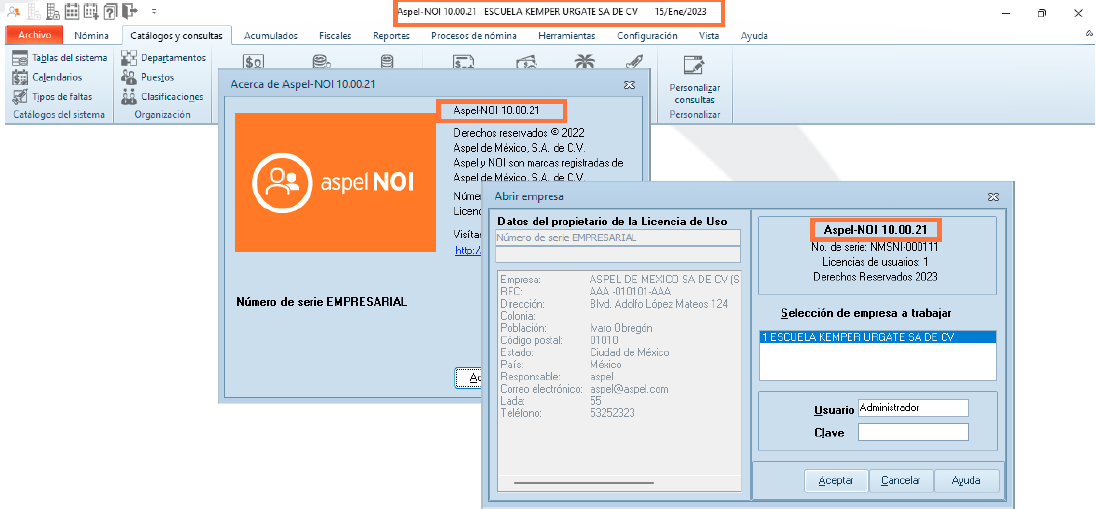Click the Usuario input field
The image size is (1096, 509).
tap(913, 408)
